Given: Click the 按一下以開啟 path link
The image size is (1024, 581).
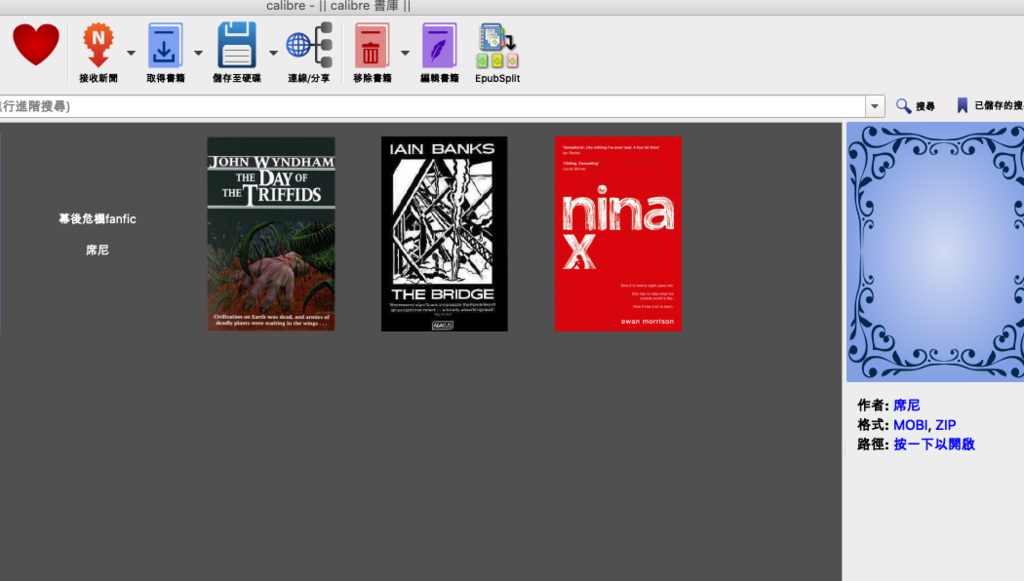Looking at the screenshot, I should 934,445.
